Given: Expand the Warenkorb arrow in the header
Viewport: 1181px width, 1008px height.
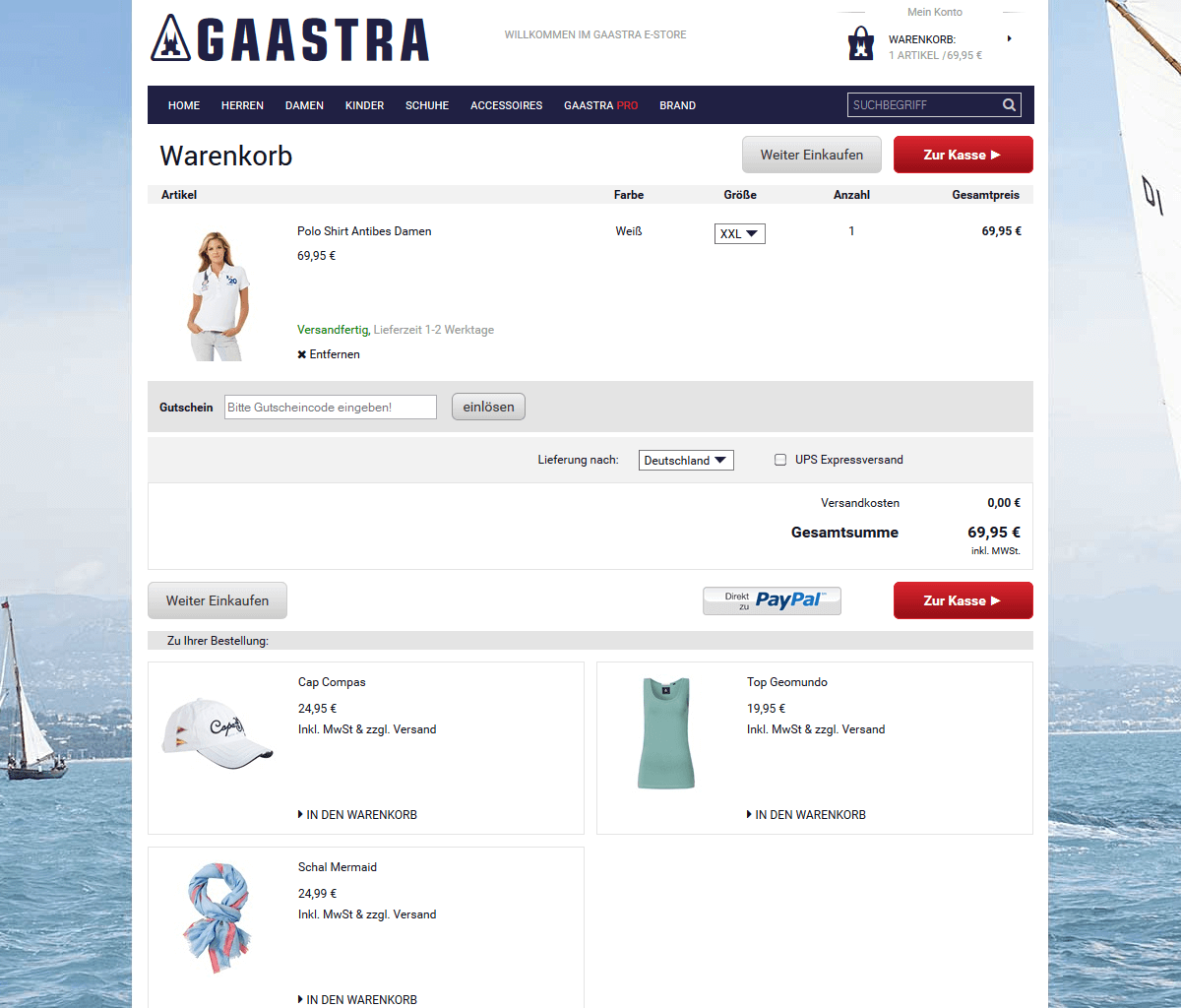Looking at the screenshot, I should [1009, 39].
